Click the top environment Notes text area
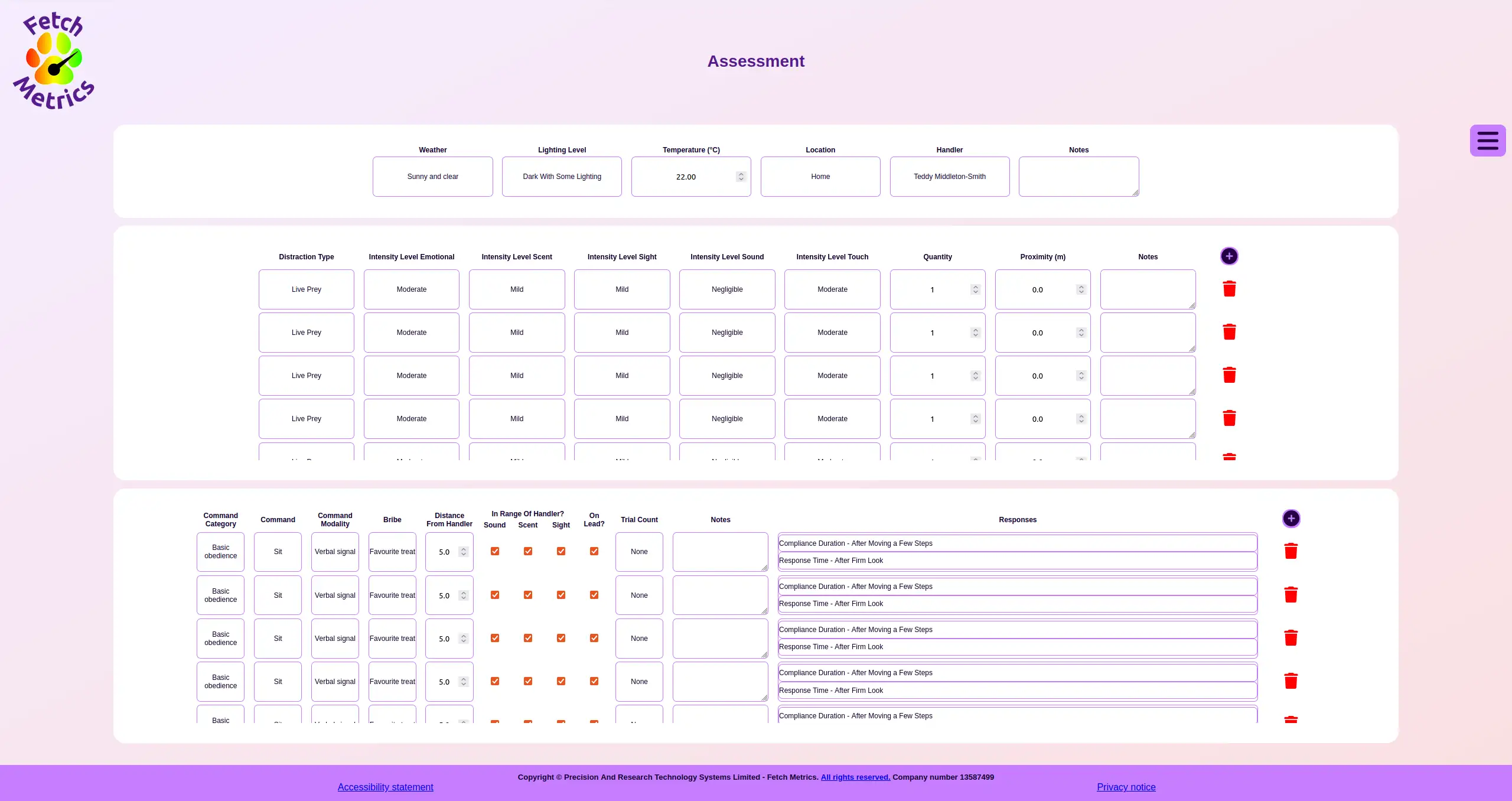1512x801 pixels. pos(1078,177)
